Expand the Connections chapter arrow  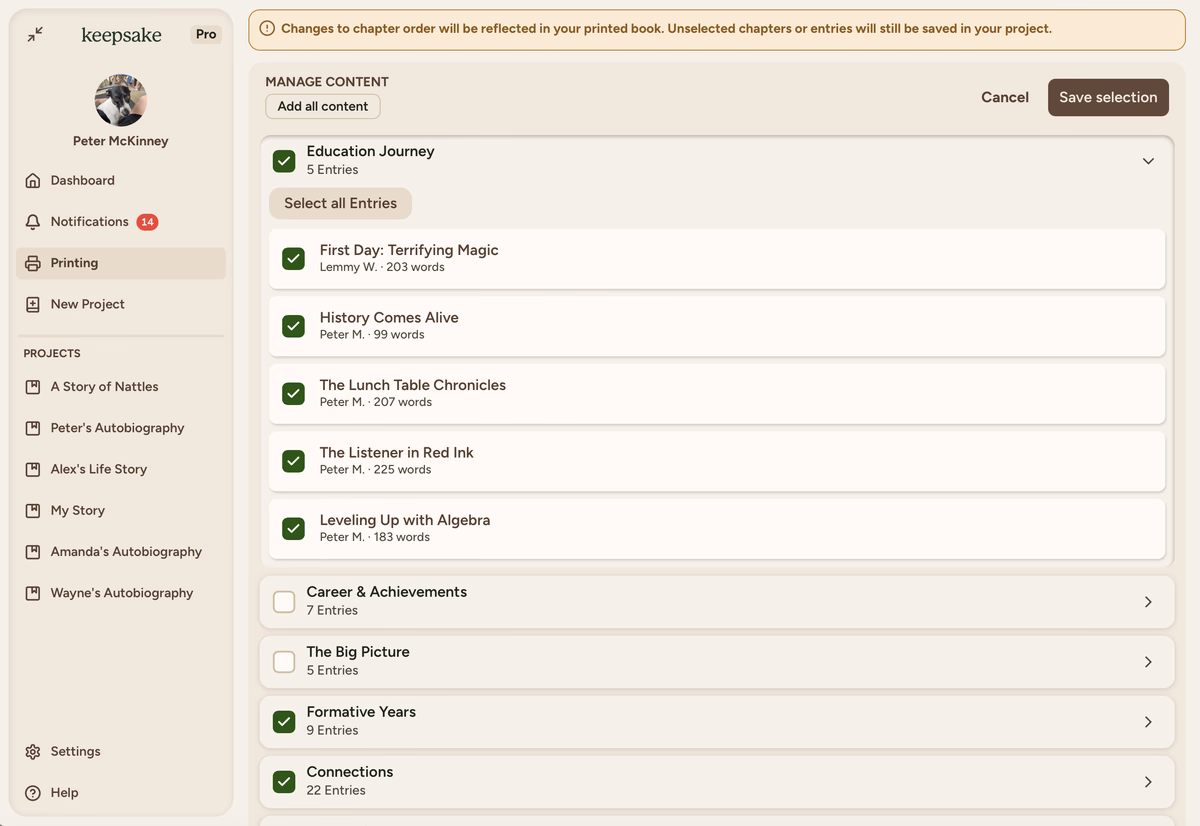1148,782
